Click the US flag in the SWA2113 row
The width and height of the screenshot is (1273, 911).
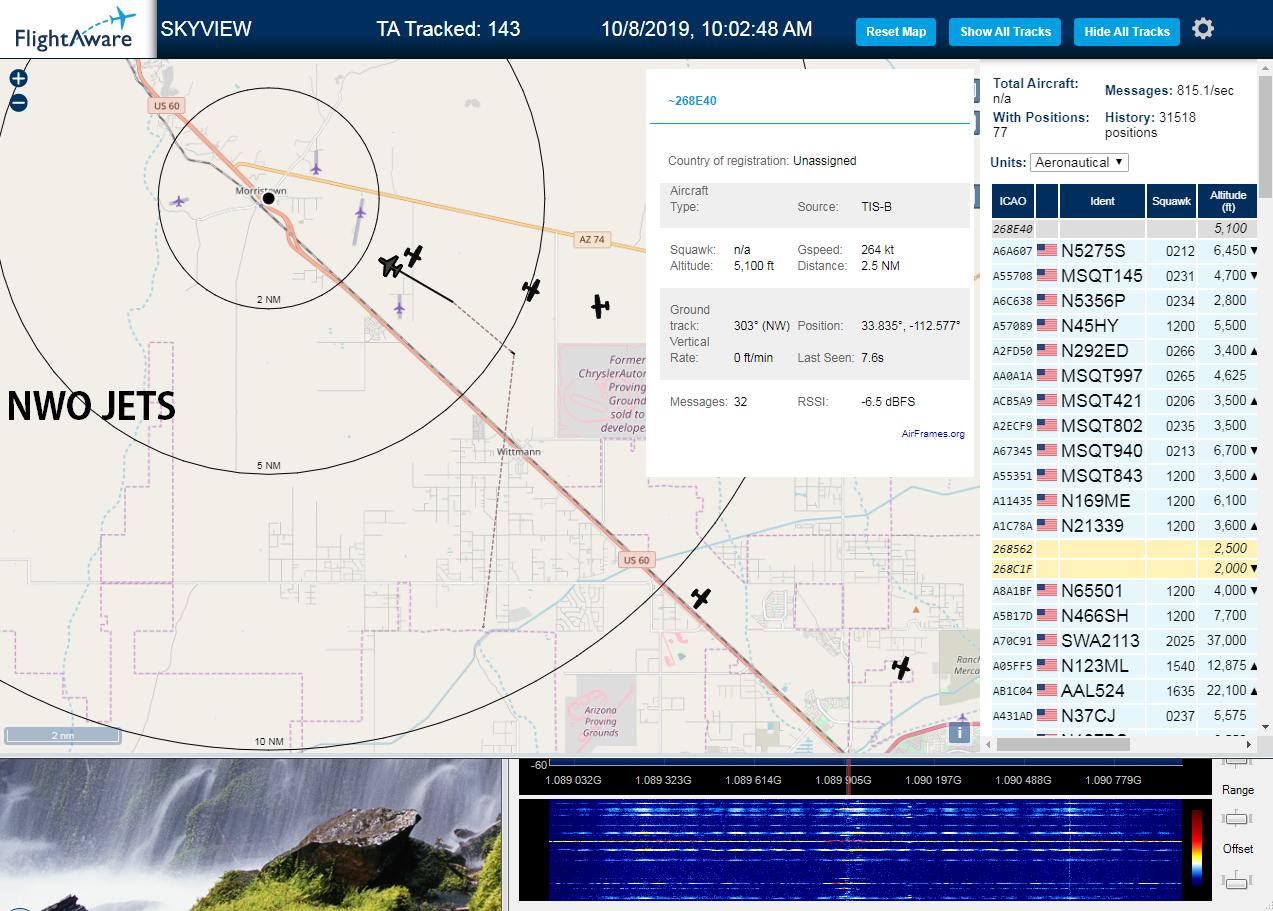tap(1047, 640)
